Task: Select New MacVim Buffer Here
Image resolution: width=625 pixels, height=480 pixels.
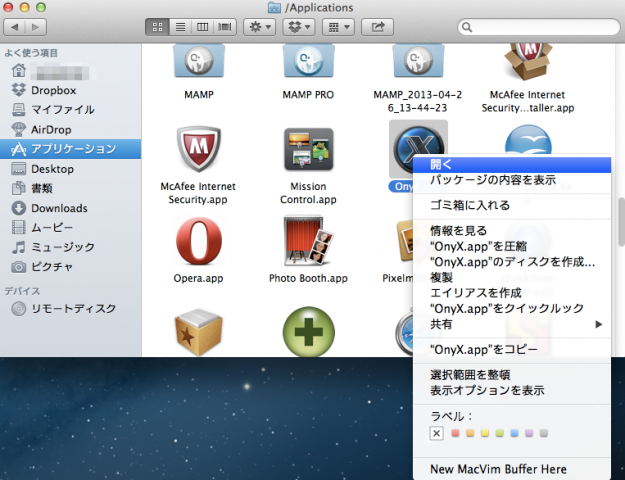Action: click(498, 469)
